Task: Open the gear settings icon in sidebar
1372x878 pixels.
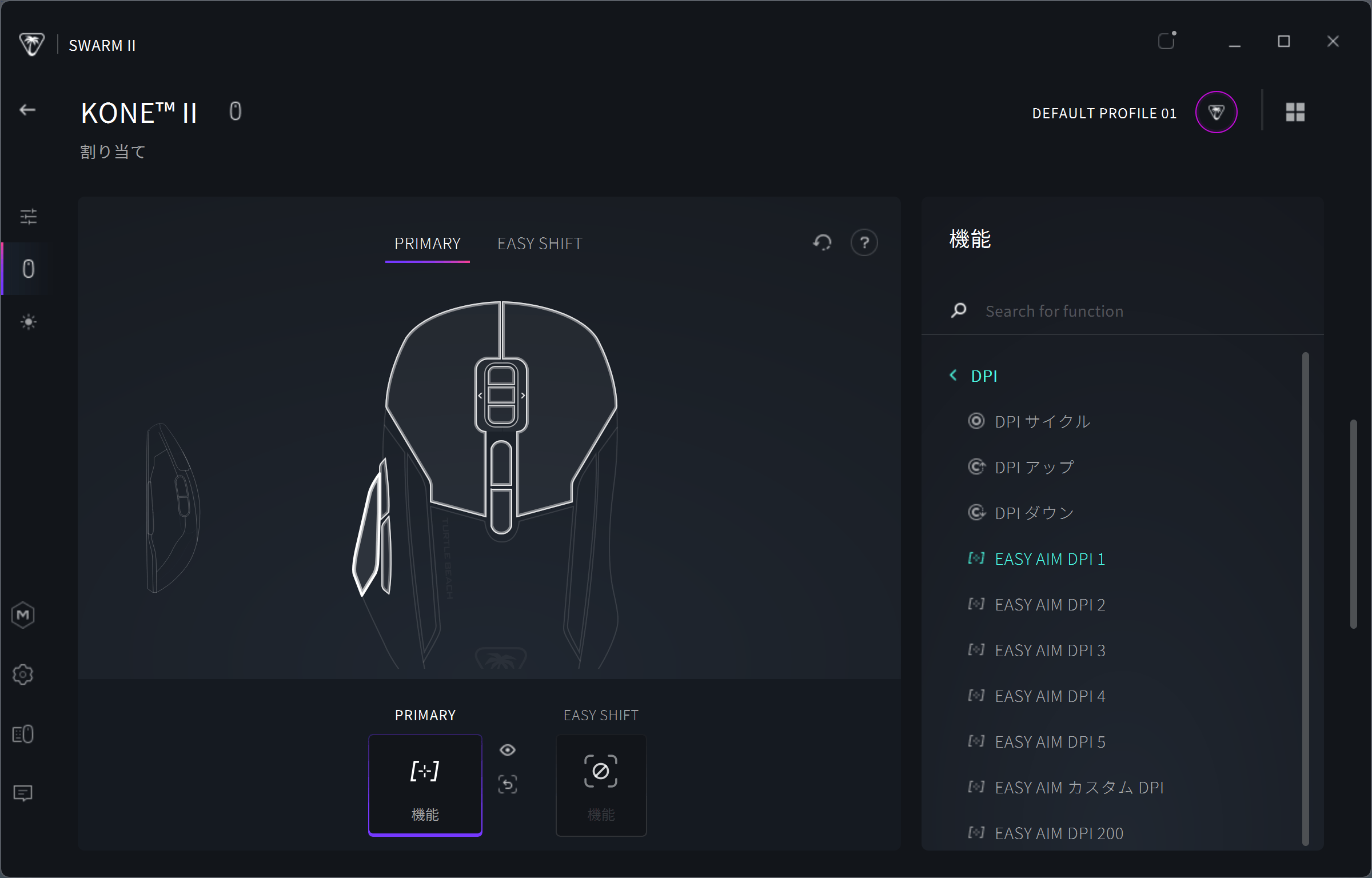Action: coord(23,675)
